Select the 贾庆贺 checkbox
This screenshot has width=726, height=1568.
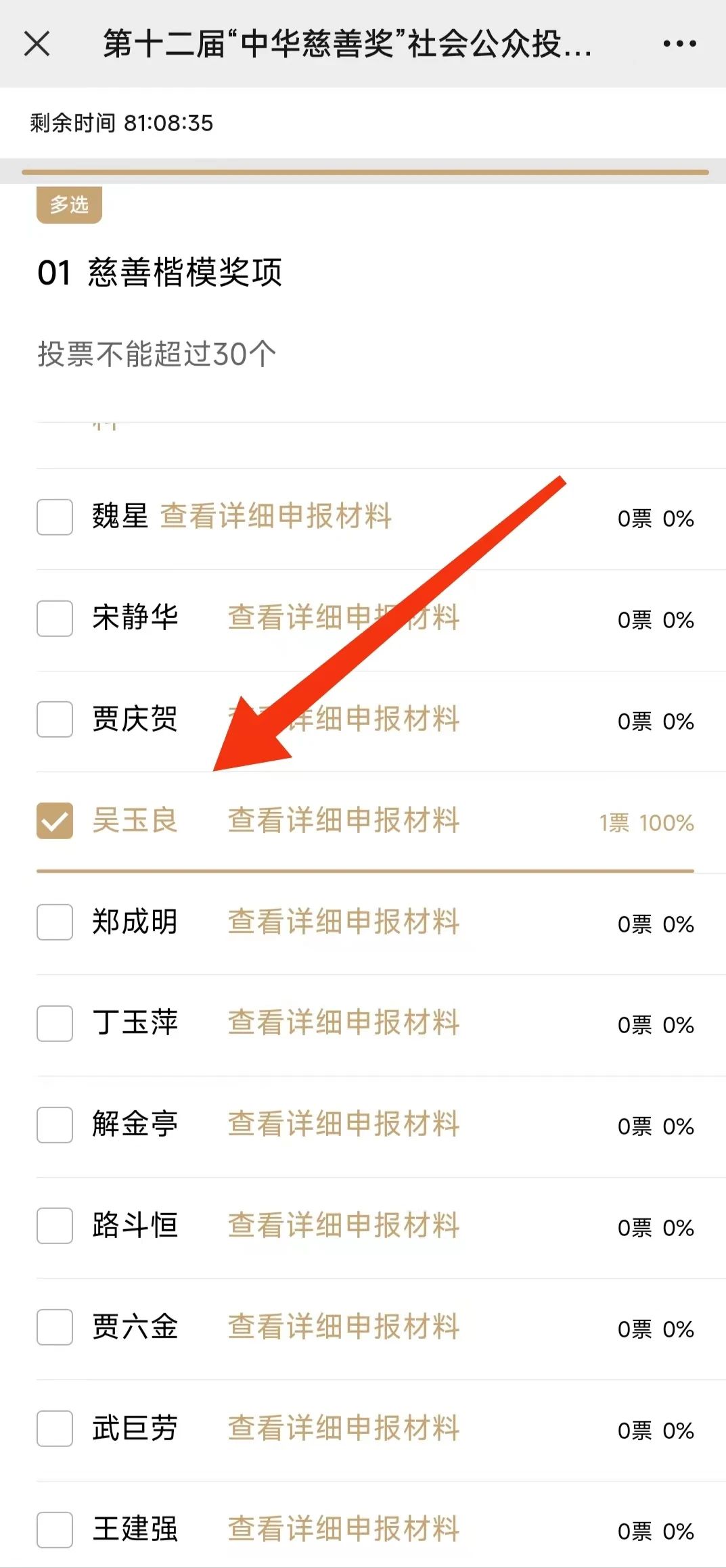coord(55,719)
